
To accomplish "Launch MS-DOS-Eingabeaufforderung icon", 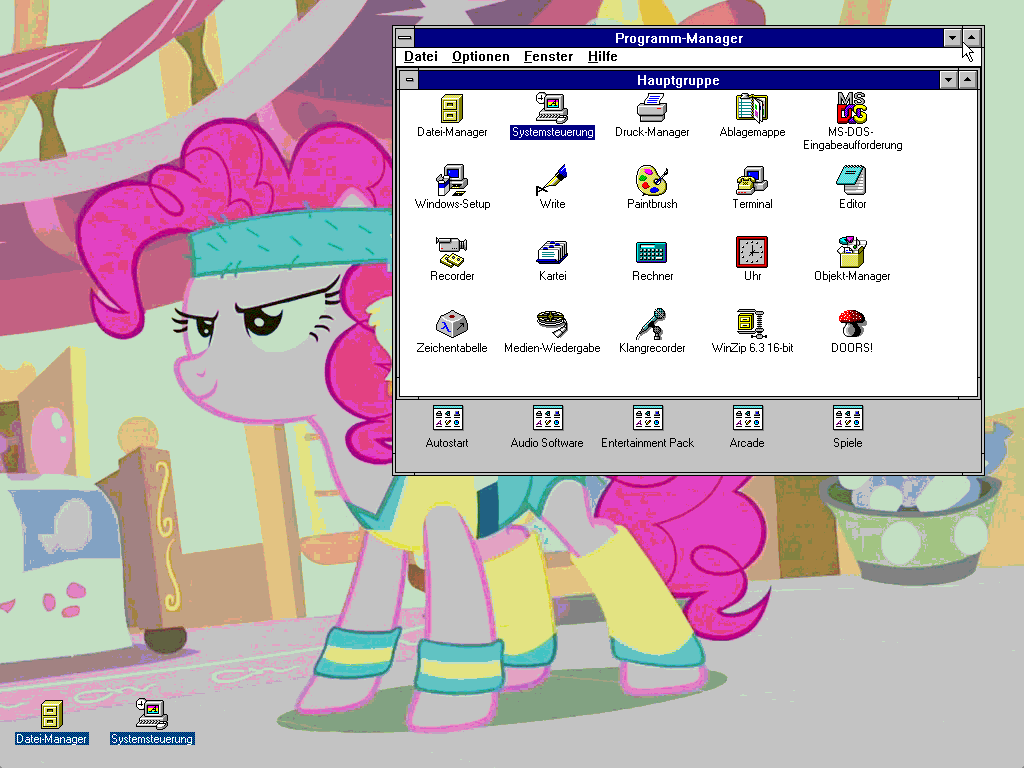I will pyautogui.click(x=852, y=108).
